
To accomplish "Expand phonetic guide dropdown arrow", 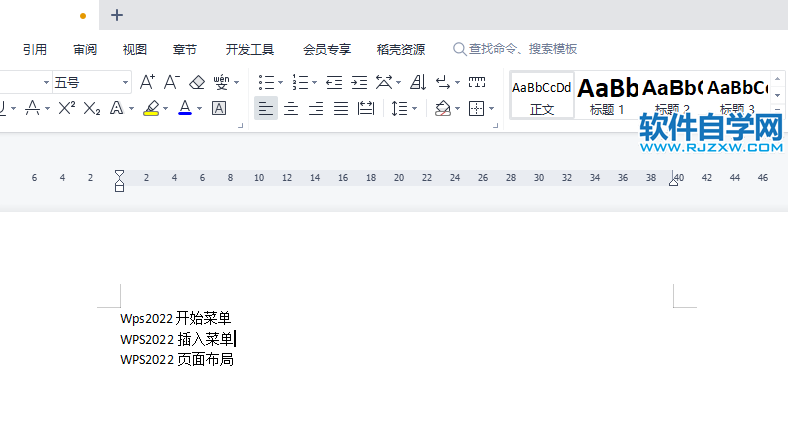I will pyautogui.click(x=236, y=82).
